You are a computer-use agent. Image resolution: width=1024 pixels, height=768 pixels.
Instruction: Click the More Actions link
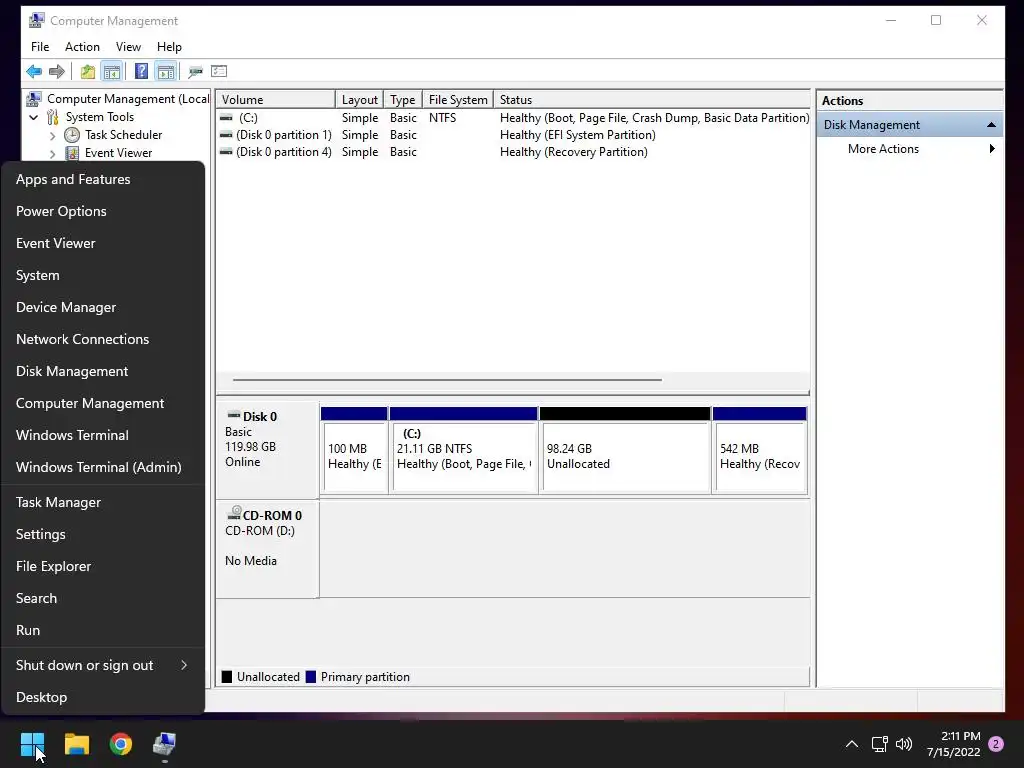[x=883, y=149]
